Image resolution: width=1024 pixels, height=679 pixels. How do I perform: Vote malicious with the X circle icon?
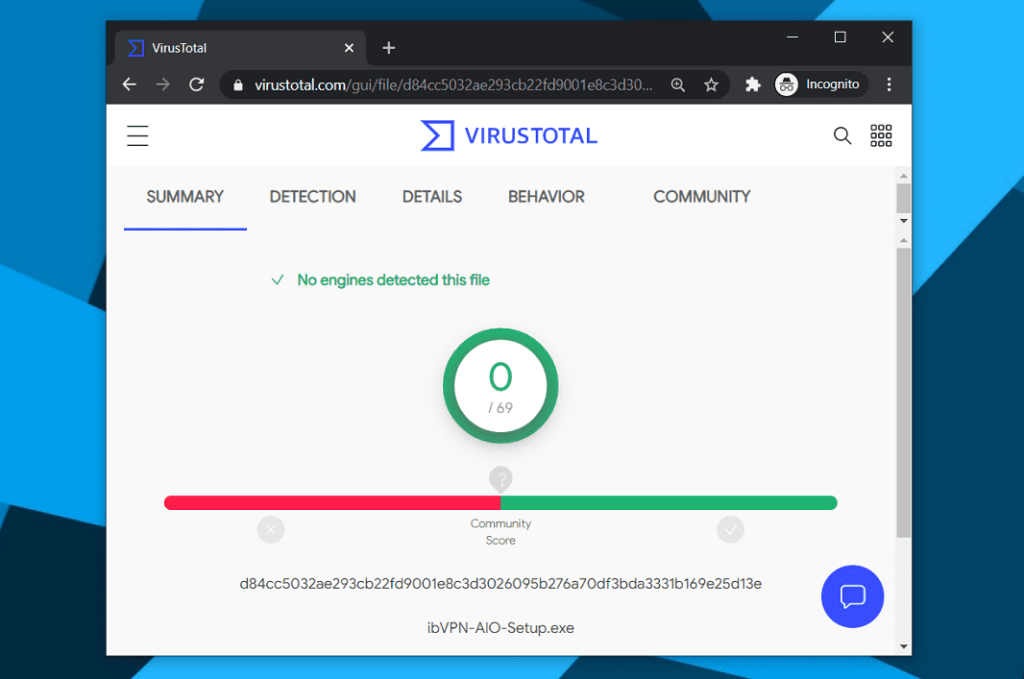coord(271,529)
